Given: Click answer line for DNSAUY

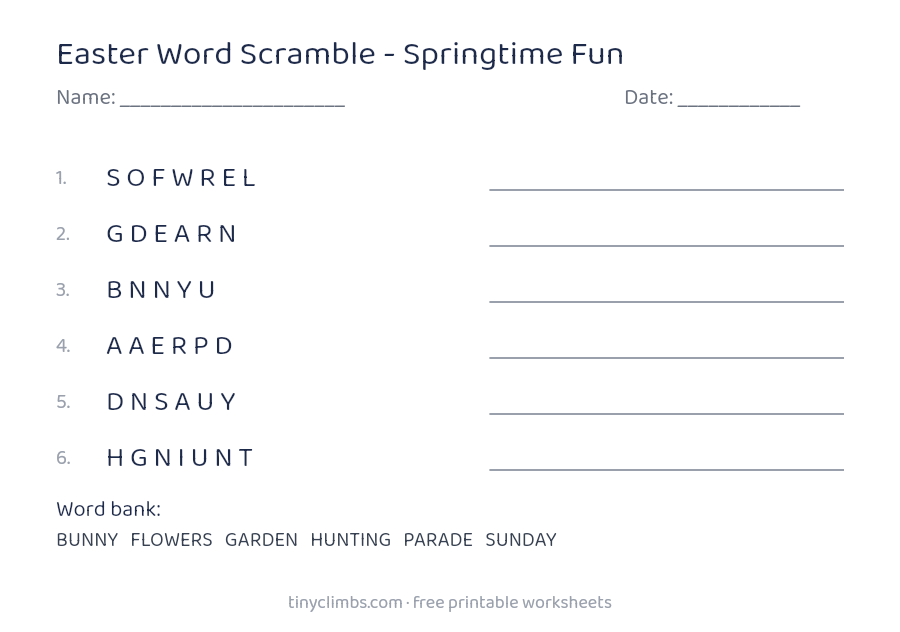Looking at the screenshot, I should point(666,413).
